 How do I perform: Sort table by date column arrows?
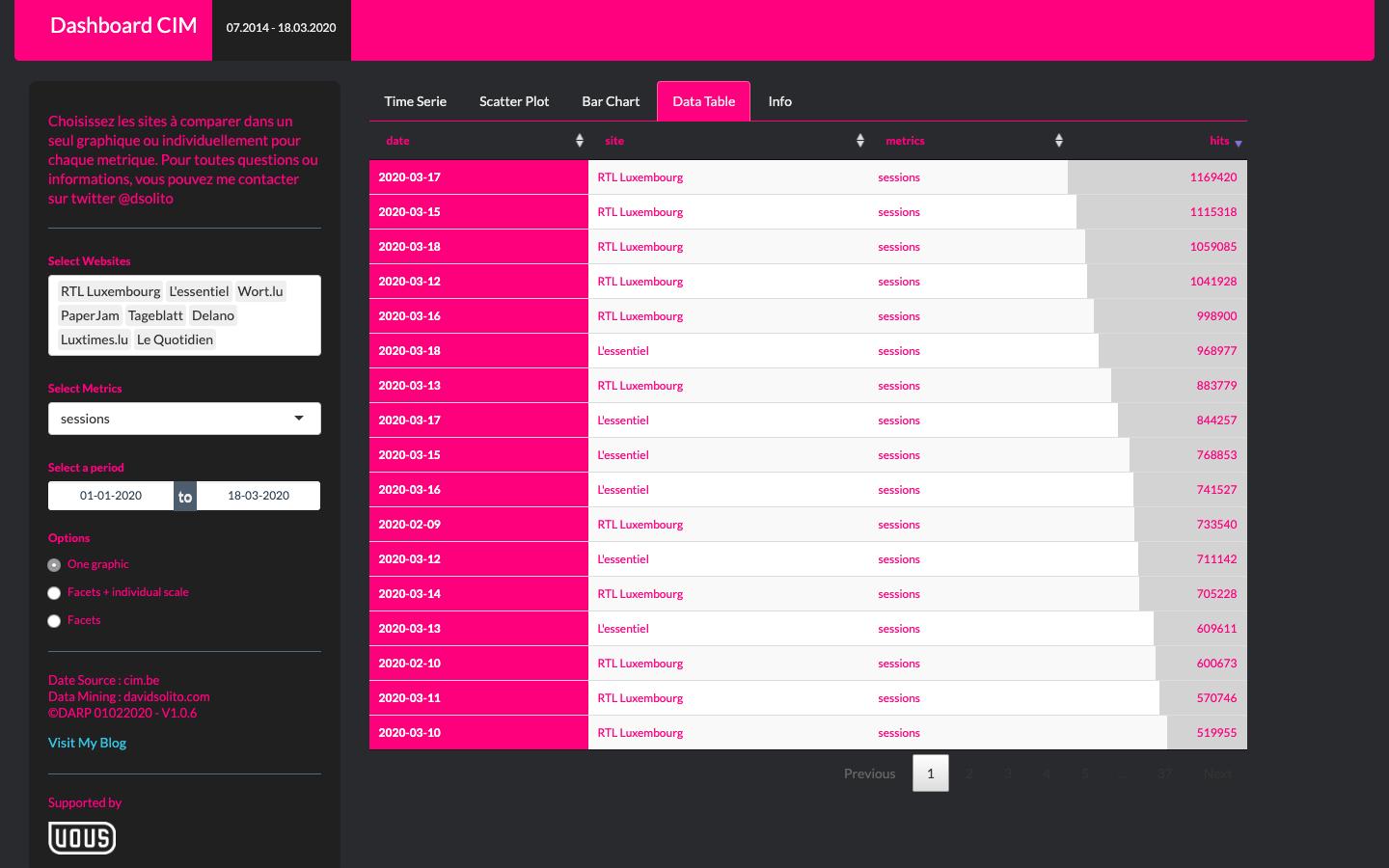click(x=579, y=141)
